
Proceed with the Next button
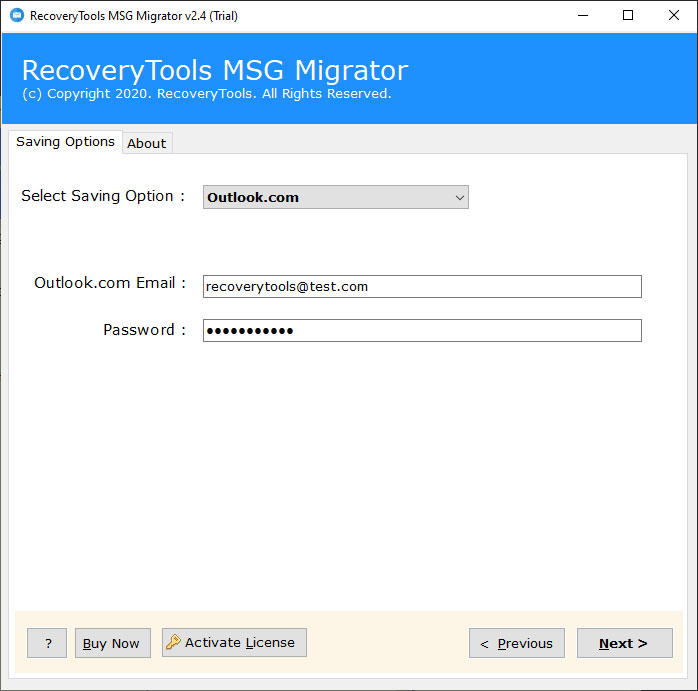625,643
